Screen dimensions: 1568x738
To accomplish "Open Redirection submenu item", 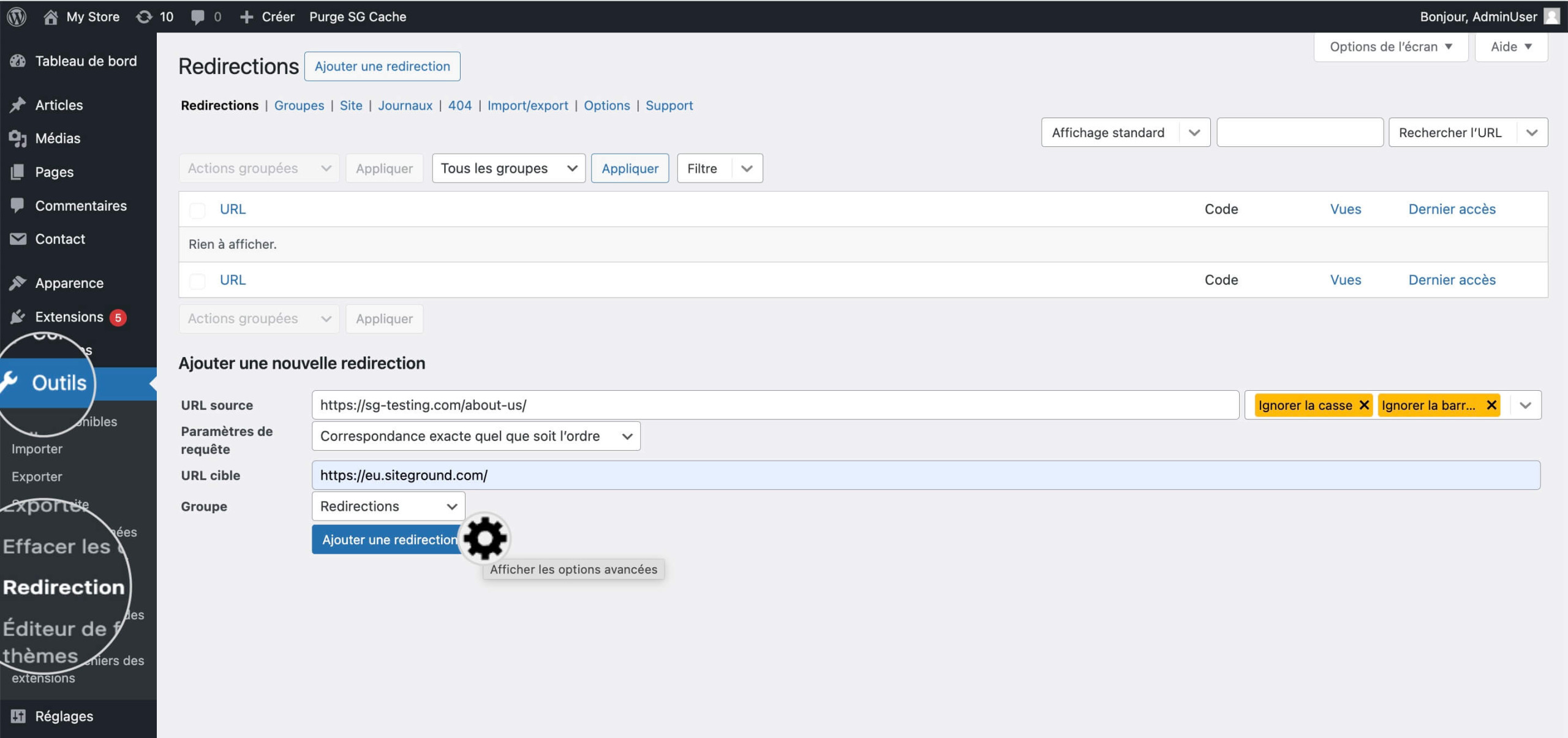I will pyautogui.click(x=64, y=587).
